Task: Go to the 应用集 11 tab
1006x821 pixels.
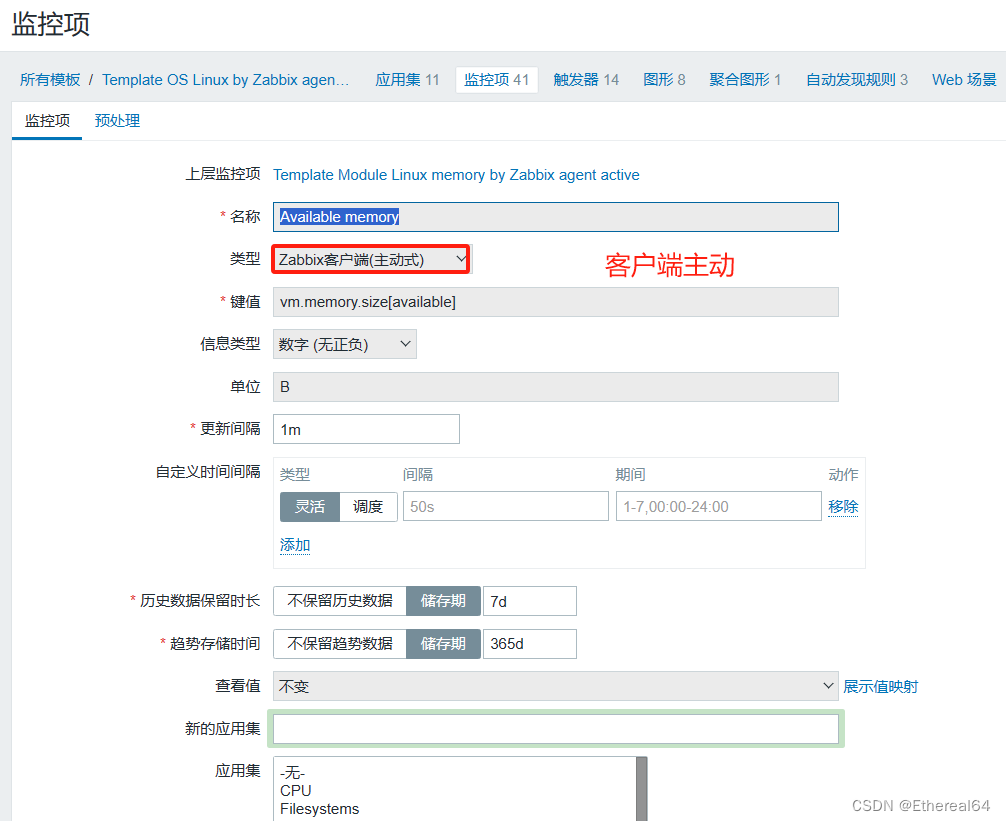Action: pos(407,80)
